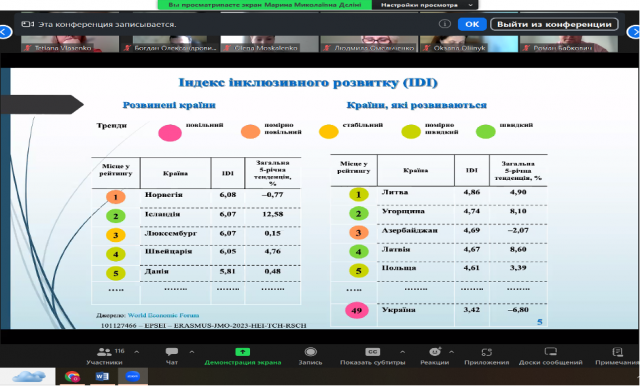
Task: Select Olena Moskalenko's video thumbnail
Action: 269,44
